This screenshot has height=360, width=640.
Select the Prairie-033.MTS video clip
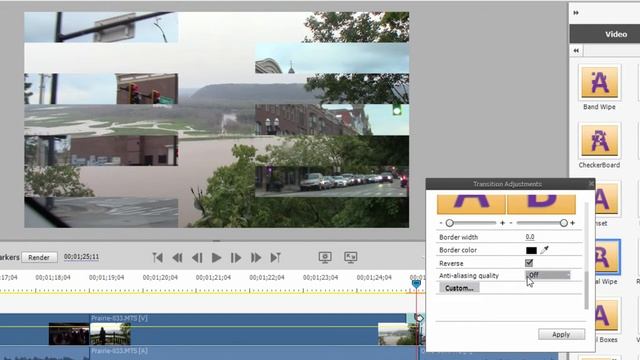tap(248, 329)
